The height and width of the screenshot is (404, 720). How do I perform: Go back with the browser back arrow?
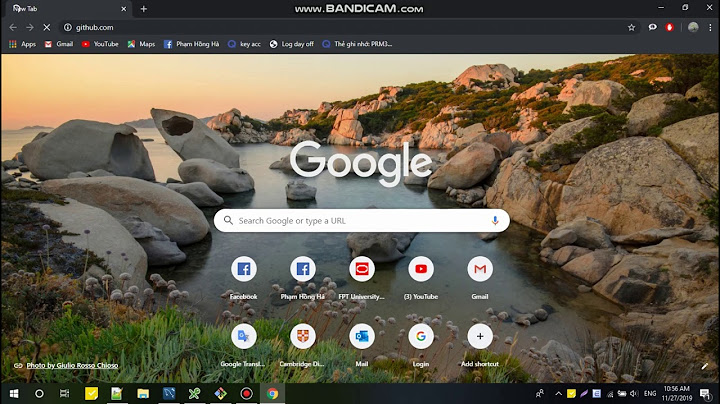coord(13,28)
